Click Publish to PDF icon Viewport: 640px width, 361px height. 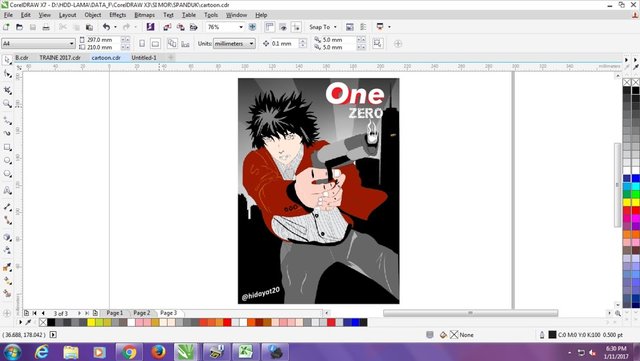[x=193, y=27]
